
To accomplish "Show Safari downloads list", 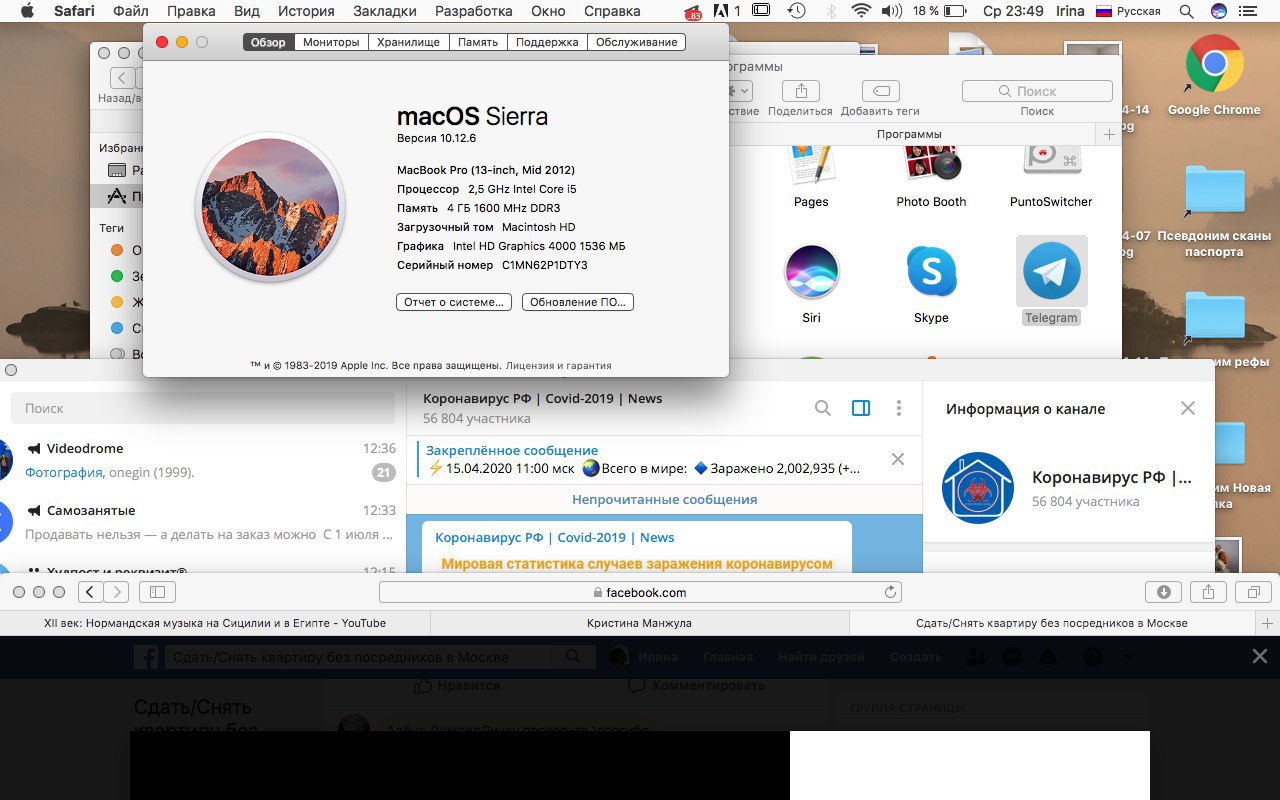I will (1163, 592).
